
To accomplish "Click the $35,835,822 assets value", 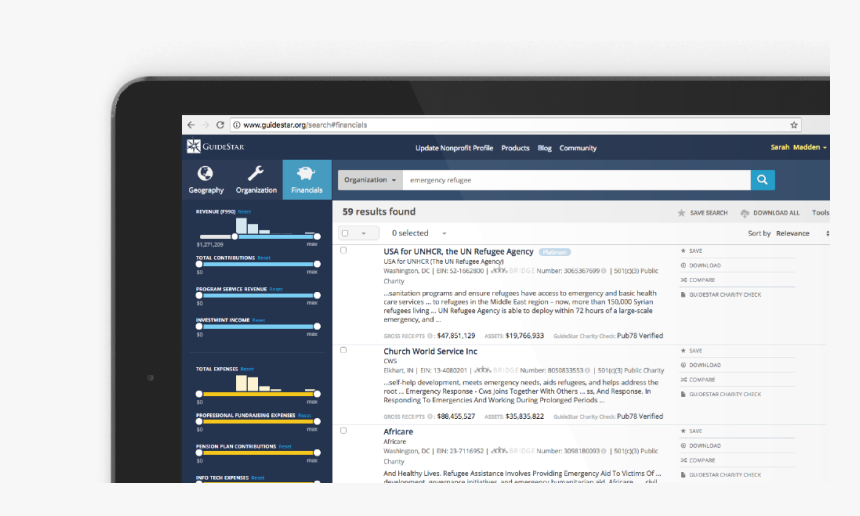I will [x=525, y=416].
